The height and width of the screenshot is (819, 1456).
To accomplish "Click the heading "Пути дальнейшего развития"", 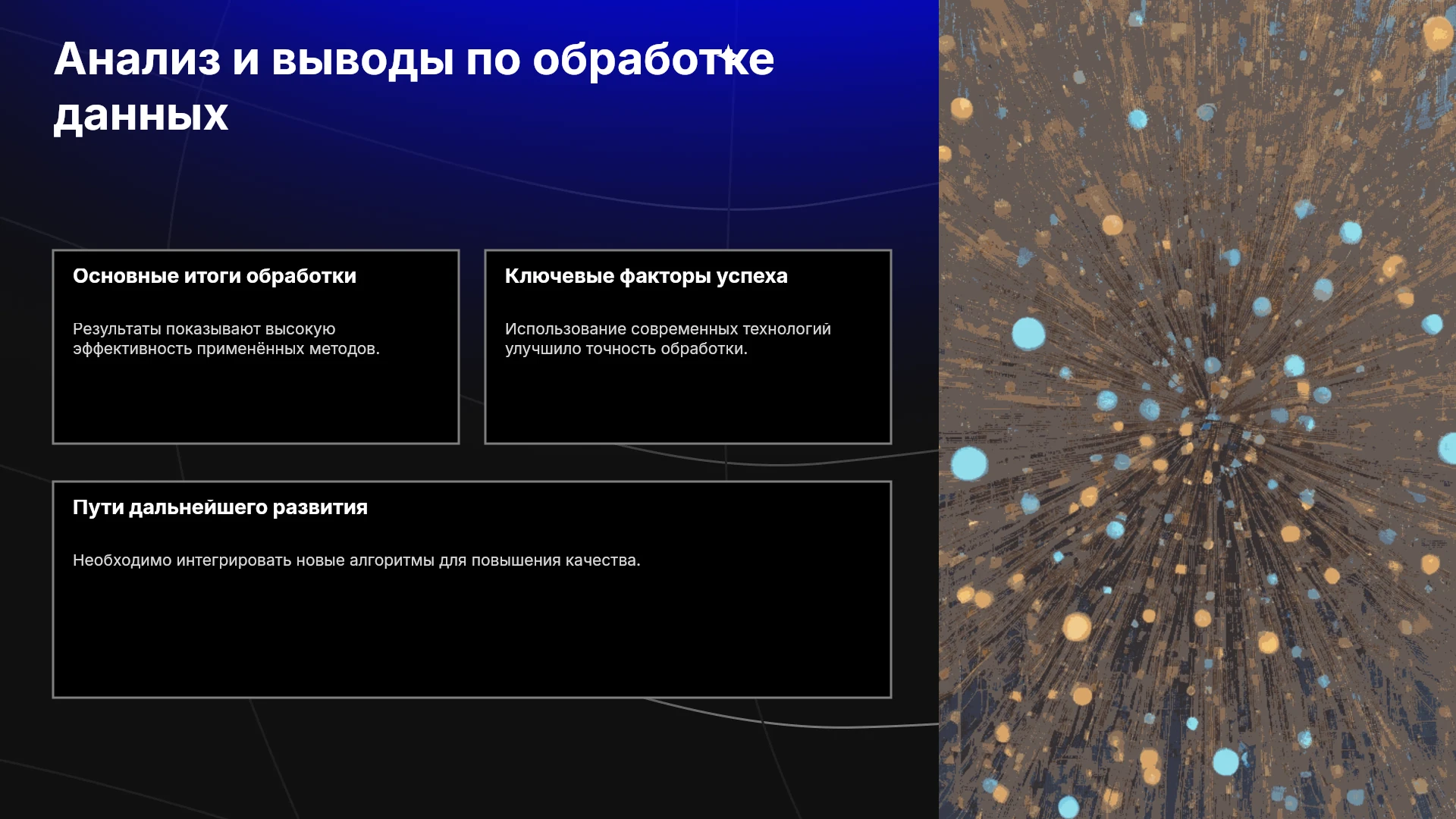I will click(220, 507).
